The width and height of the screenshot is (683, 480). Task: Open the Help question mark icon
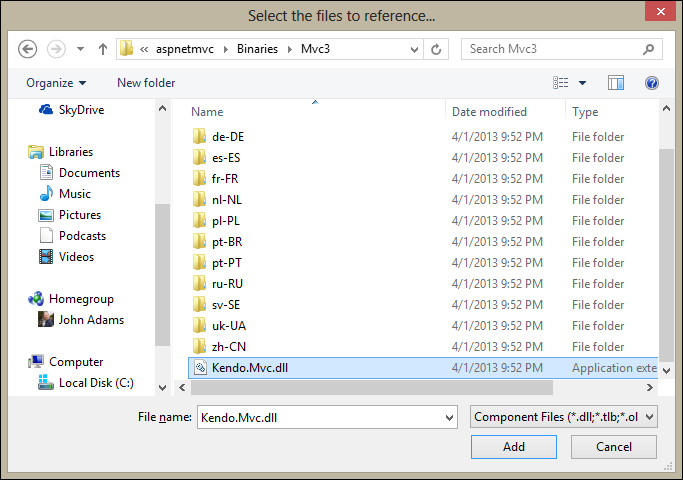(652, 83)
